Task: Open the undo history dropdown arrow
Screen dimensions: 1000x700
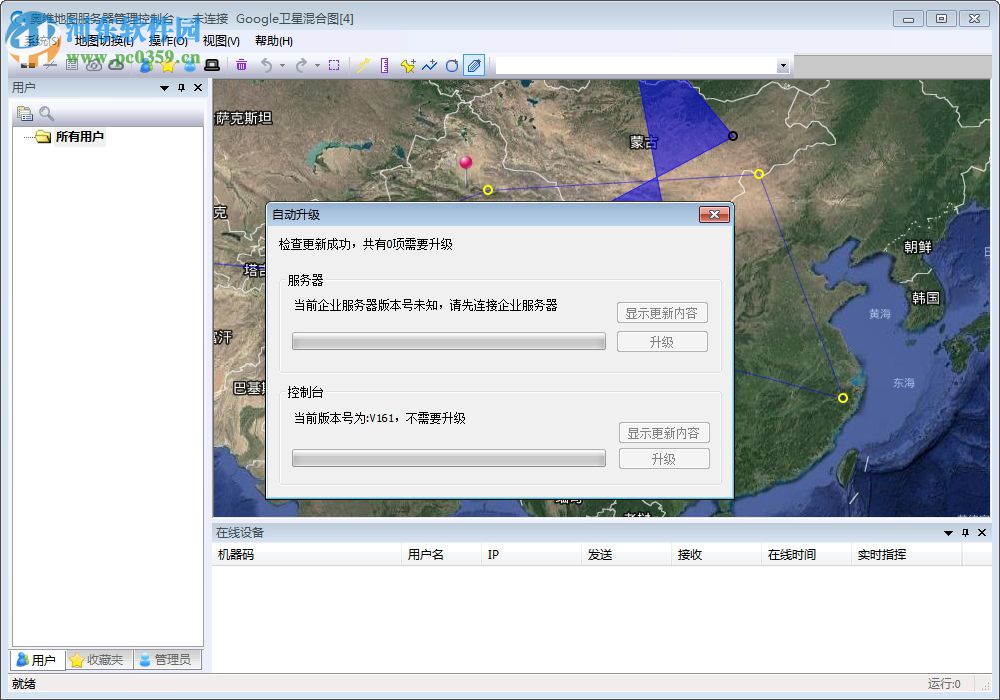Action: tap(281, 65)
